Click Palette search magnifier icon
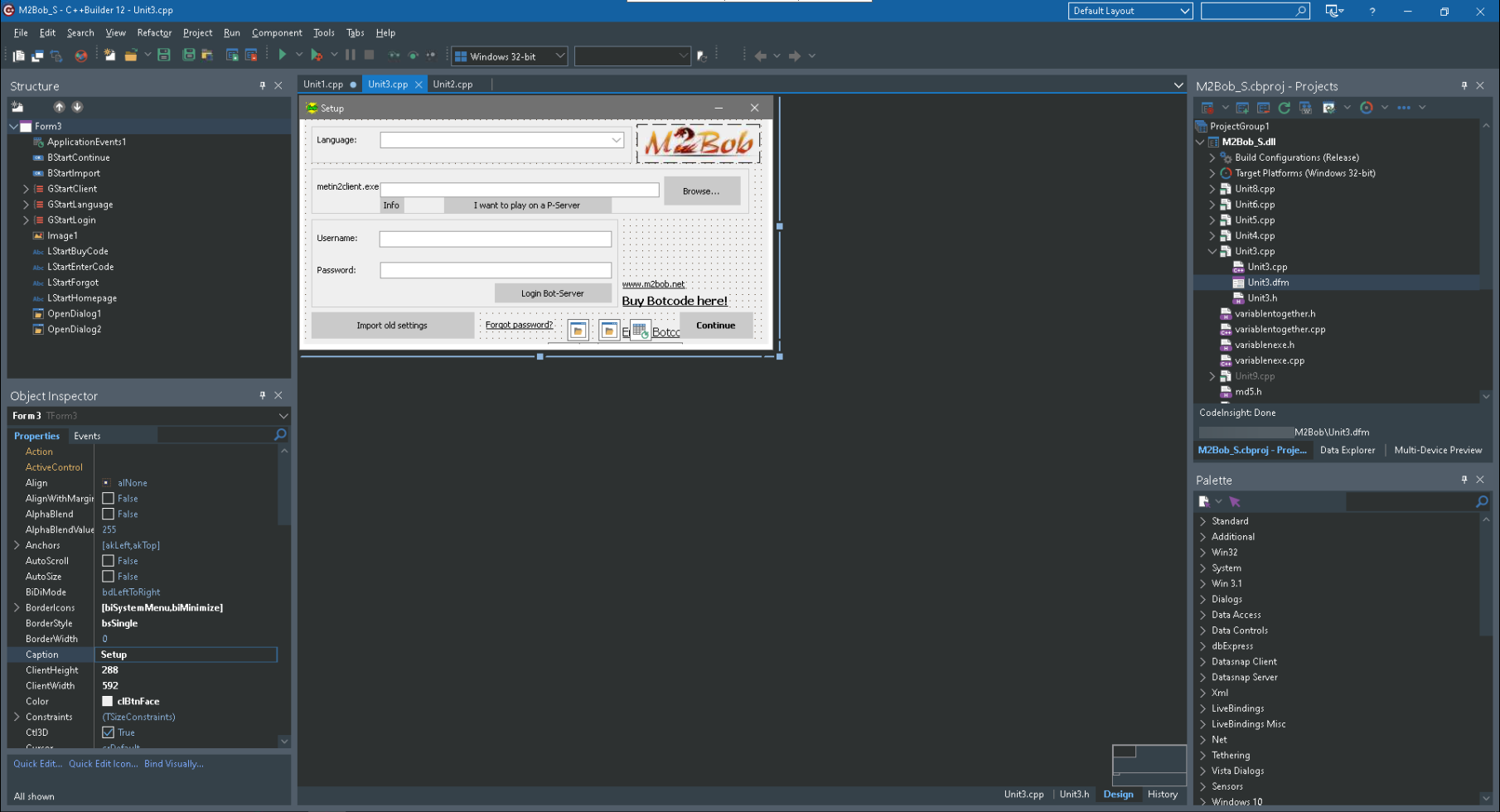 coord(1482,501)
